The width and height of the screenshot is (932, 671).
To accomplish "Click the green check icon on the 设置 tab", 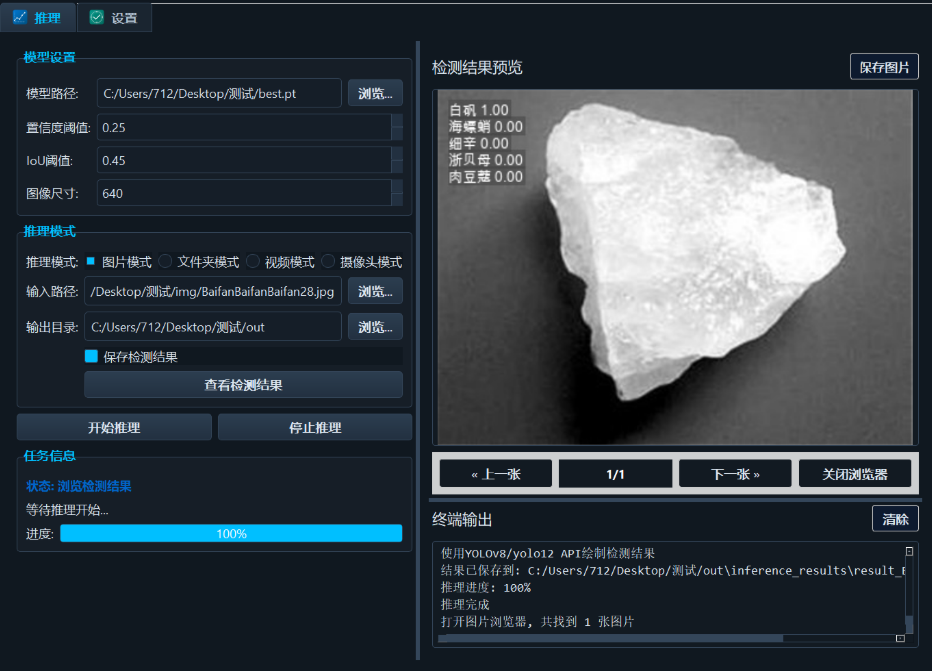I will (x=95, y=17).
